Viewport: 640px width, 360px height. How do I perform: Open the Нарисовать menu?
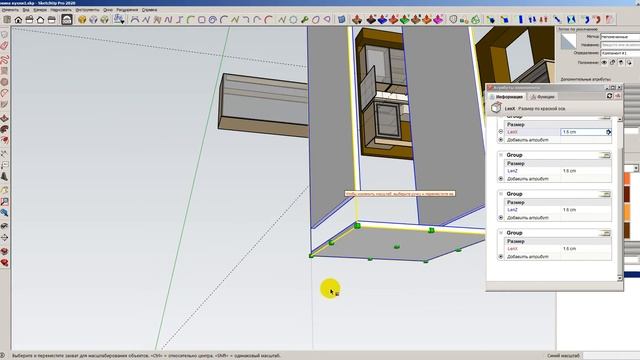point(61,10)
